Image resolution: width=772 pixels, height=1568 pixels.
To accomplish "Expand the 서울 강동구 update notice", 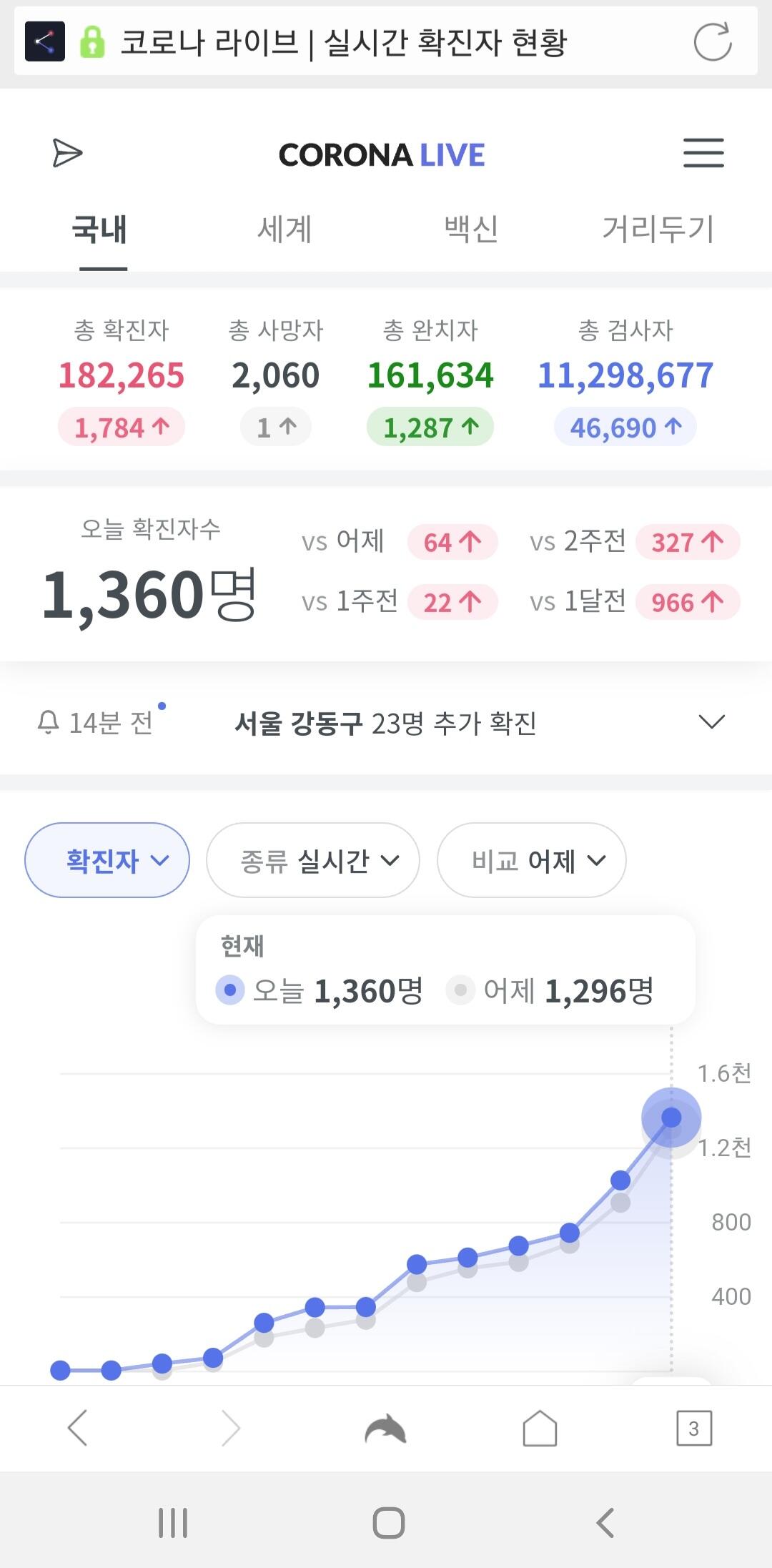I will click(x=711, y=722).
